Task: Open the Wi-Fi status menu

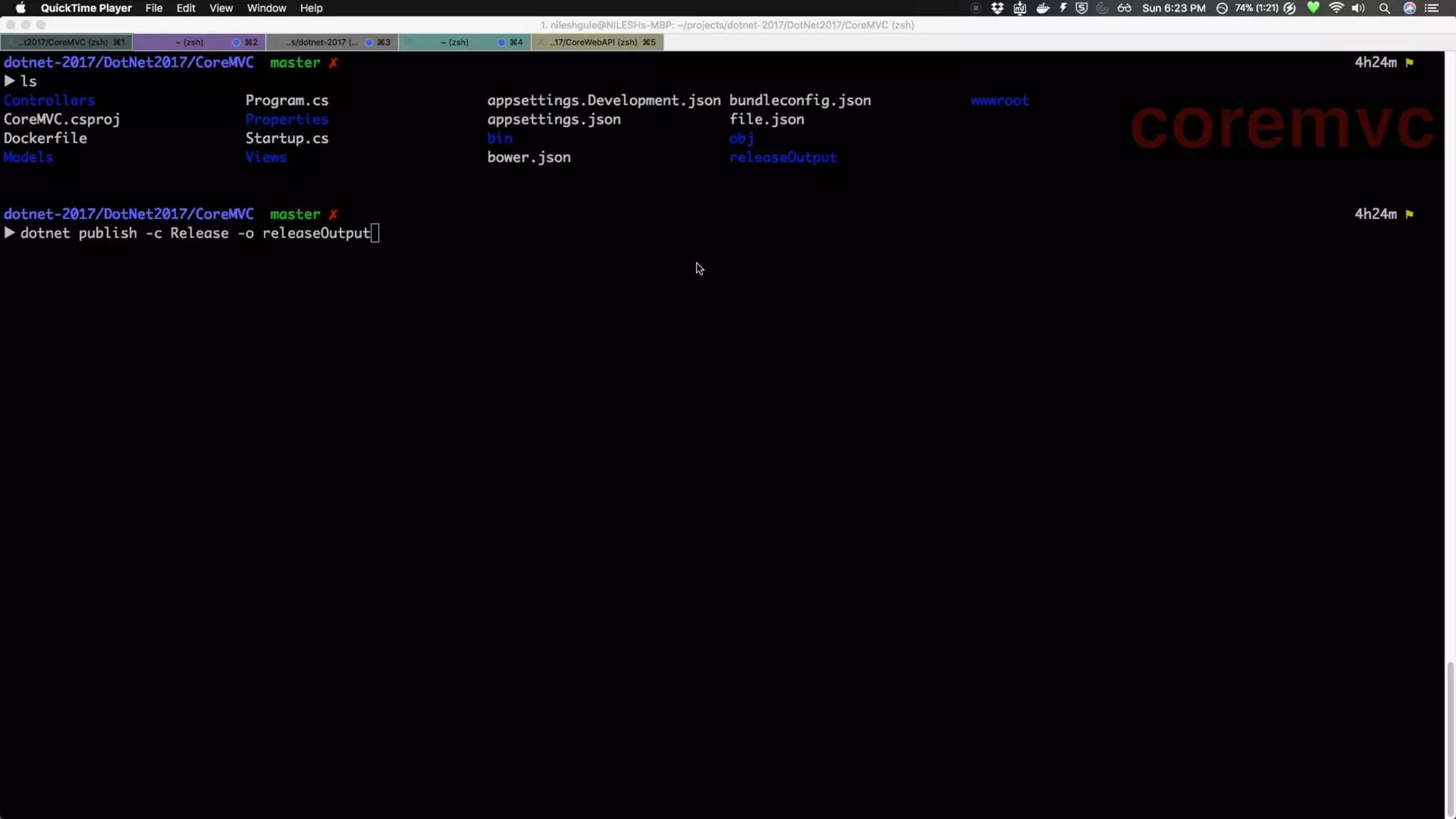Action: [x=1336, y=8]
